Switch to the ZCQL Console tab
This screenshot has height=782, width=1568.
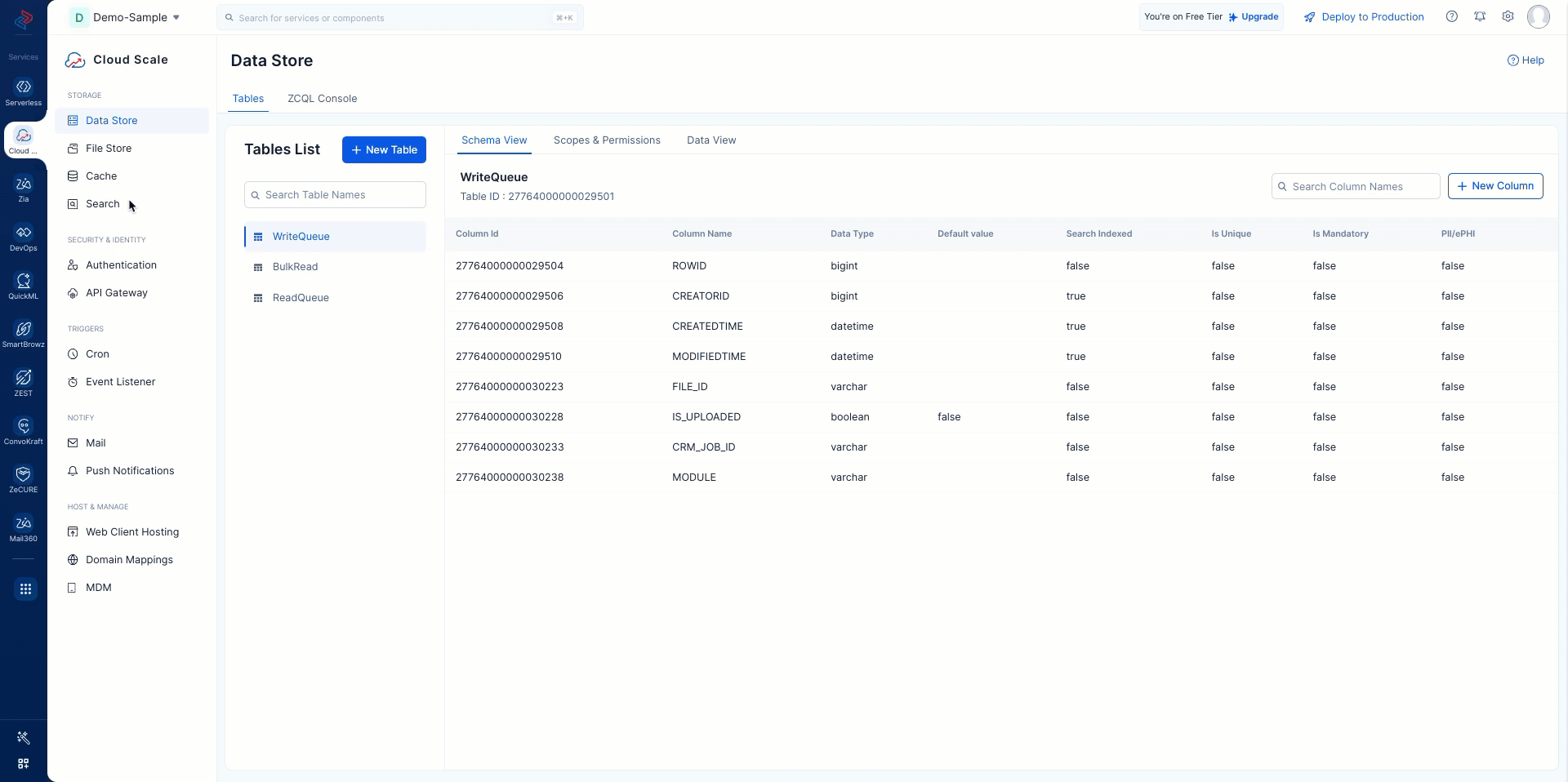pos(322,99)
